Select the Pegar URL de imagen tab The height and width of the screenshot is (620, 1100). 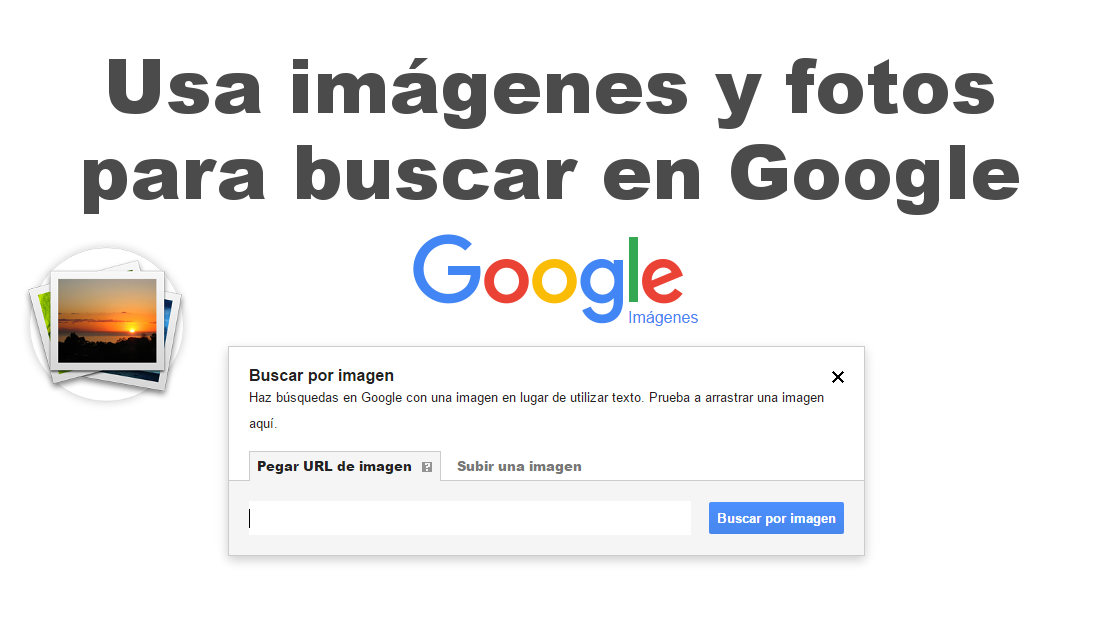click(344, 466)
